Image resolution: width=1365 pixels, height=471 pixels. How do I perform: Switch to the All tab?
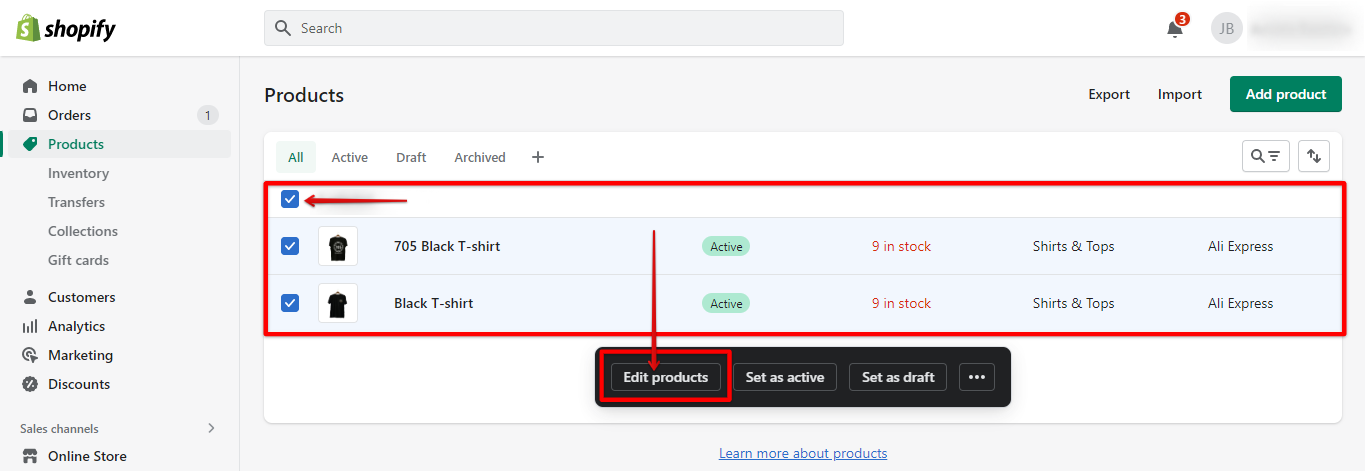click(296, 157)
